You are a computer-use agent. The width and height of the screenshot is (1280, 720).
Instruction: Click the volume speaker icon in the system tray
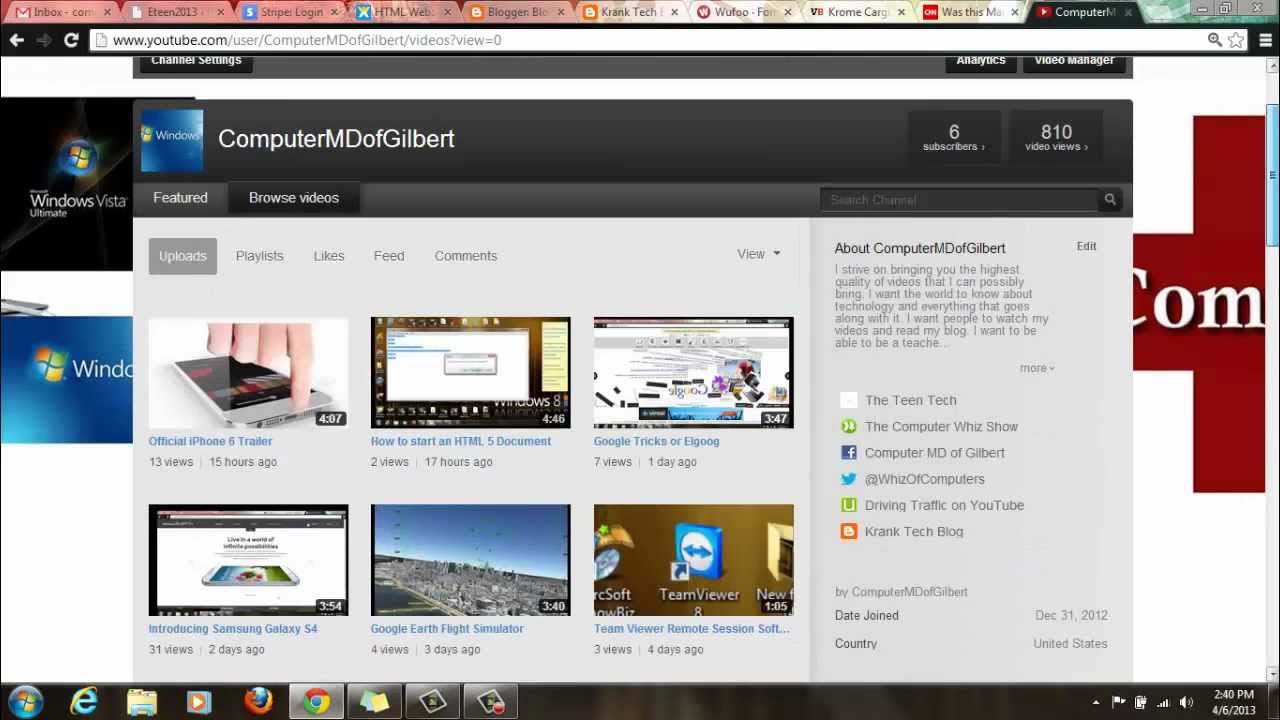click(1186, 702)
